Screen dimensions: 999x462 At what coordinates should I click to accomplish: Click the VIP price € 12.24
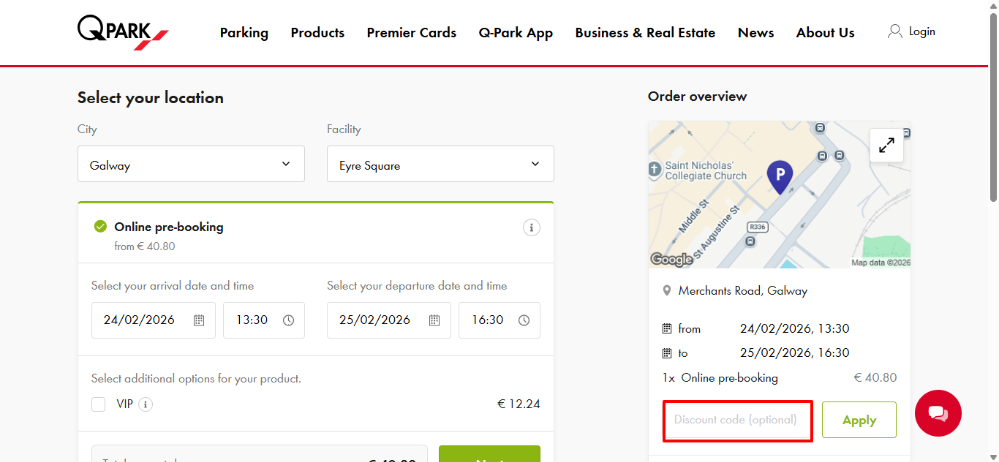(519, 404)
